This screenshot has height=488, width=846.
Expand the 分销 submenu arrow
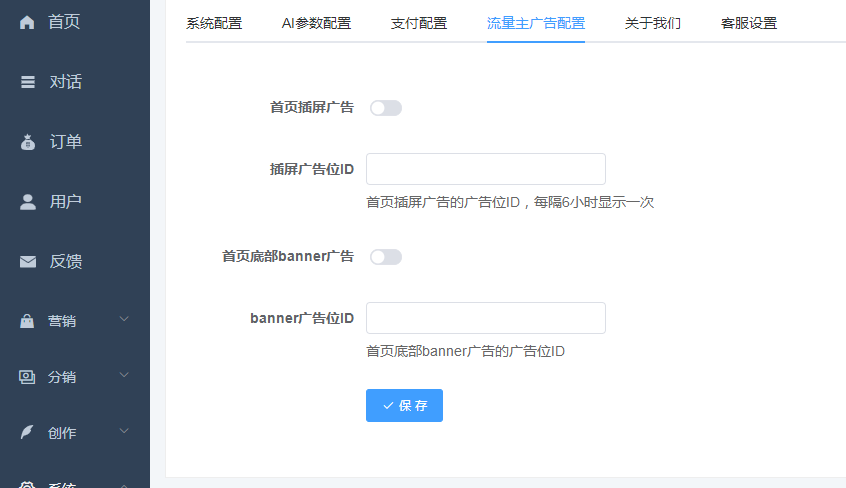click(124, 376)
